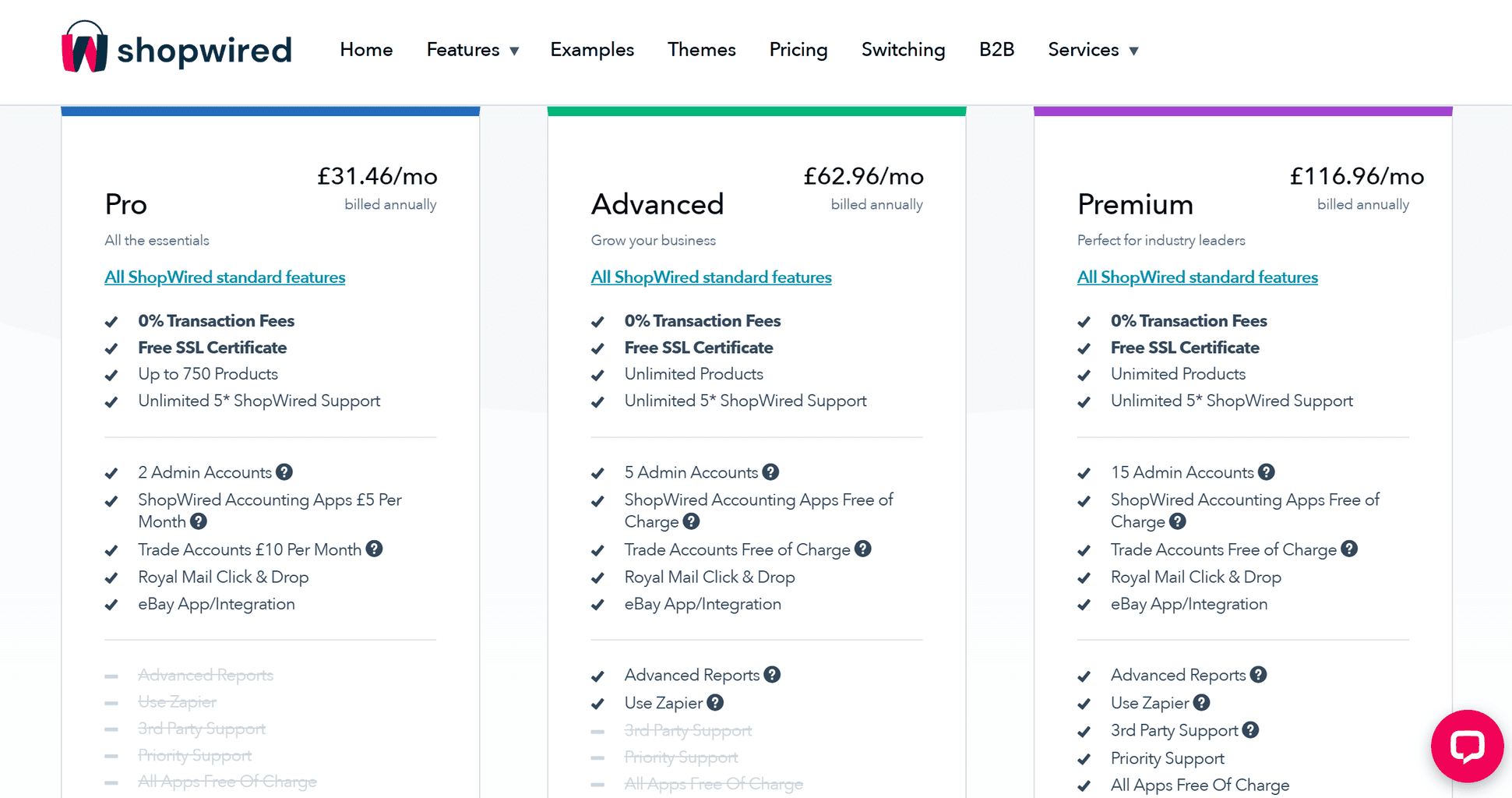Click 'Priority Support' in Premium plan
The height and width of the screenshot is (798, 1512).
tap(1167, 758)
